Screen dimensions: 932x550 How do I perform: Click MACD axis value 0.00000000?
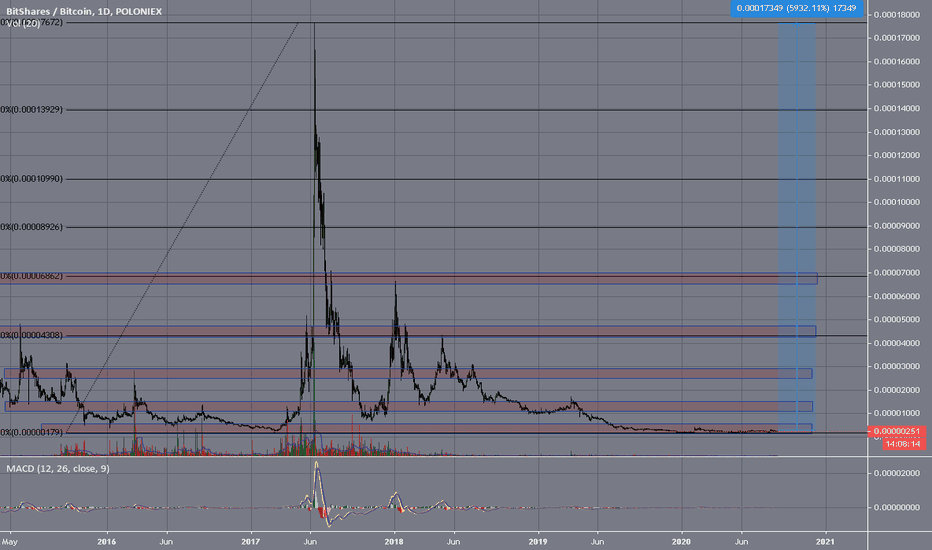point(897,507)
